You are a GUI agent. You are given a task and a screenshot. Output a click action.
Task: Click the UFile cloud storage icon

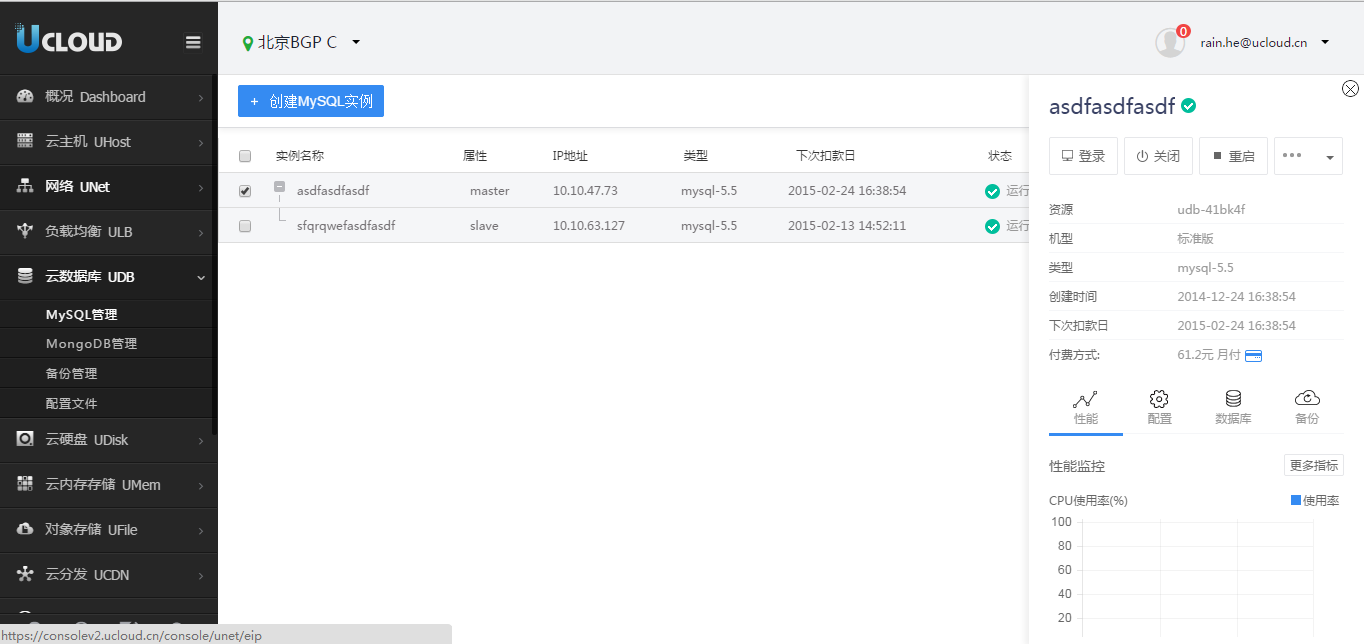pos(25,529)
